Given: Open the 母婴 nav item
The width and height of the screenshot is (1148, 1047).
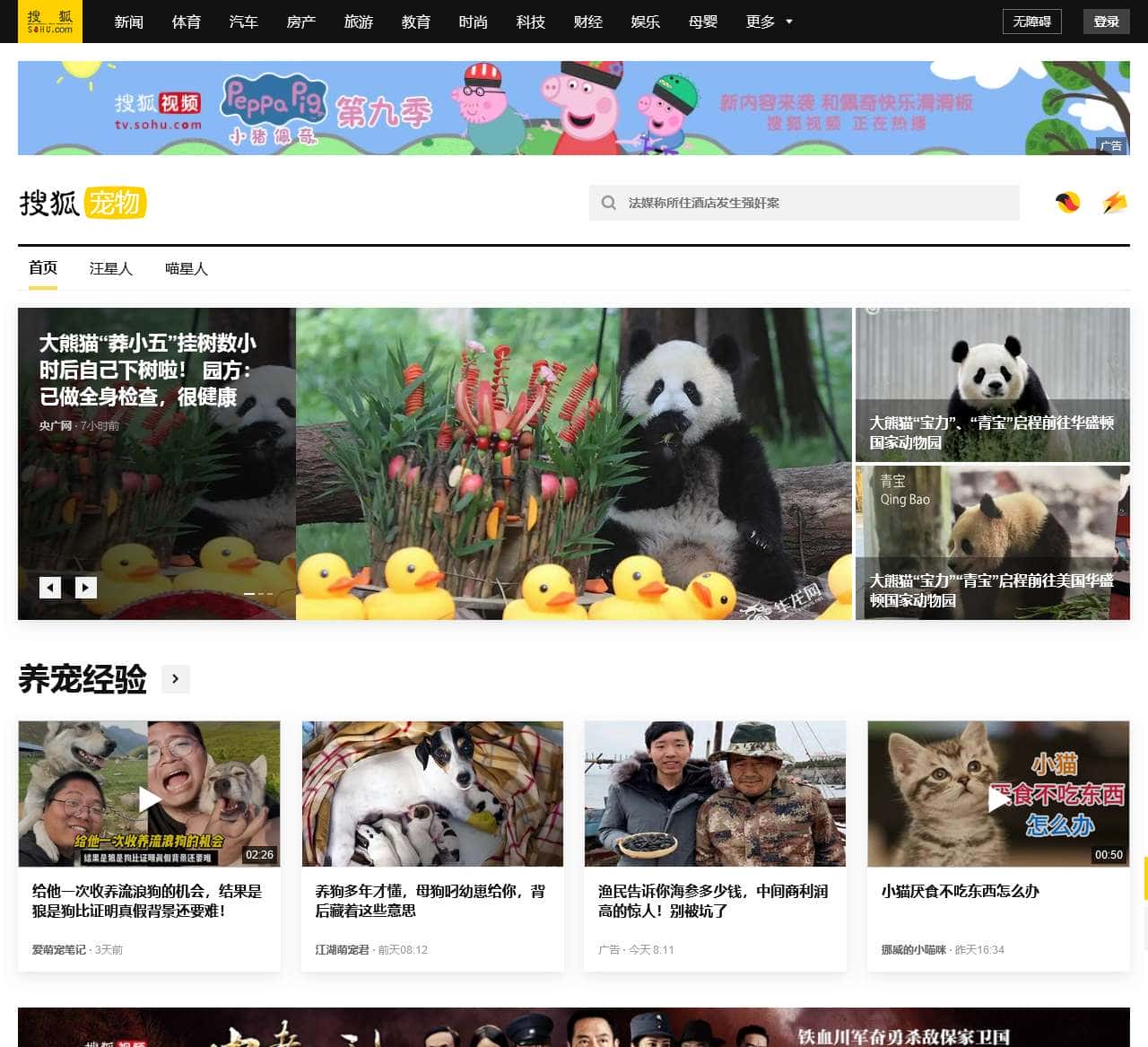Looking at the screenshot, I should point(703,22).
